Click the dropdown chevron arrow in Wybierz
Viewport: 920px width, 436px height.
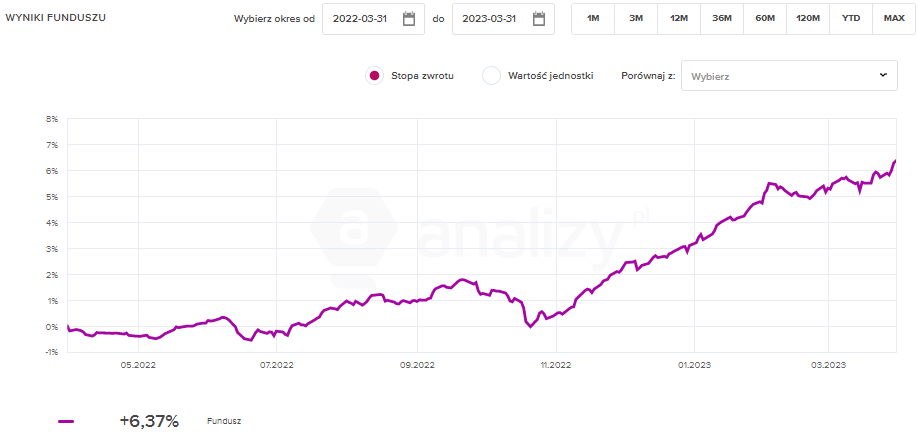pos(883,75)
